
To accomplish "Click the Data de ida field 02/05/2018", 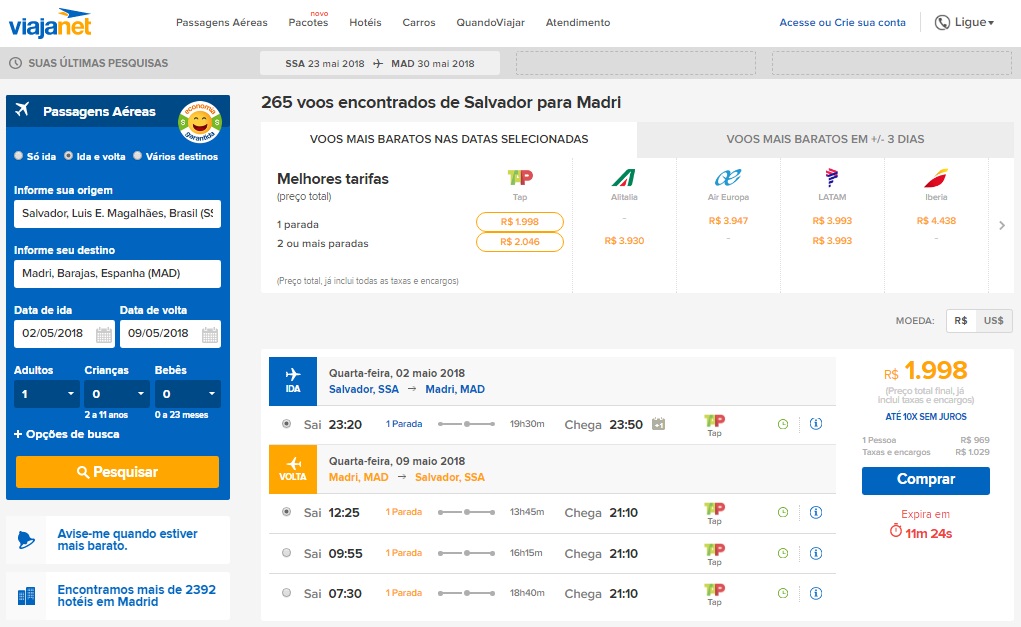I will [x=64, y=333].
